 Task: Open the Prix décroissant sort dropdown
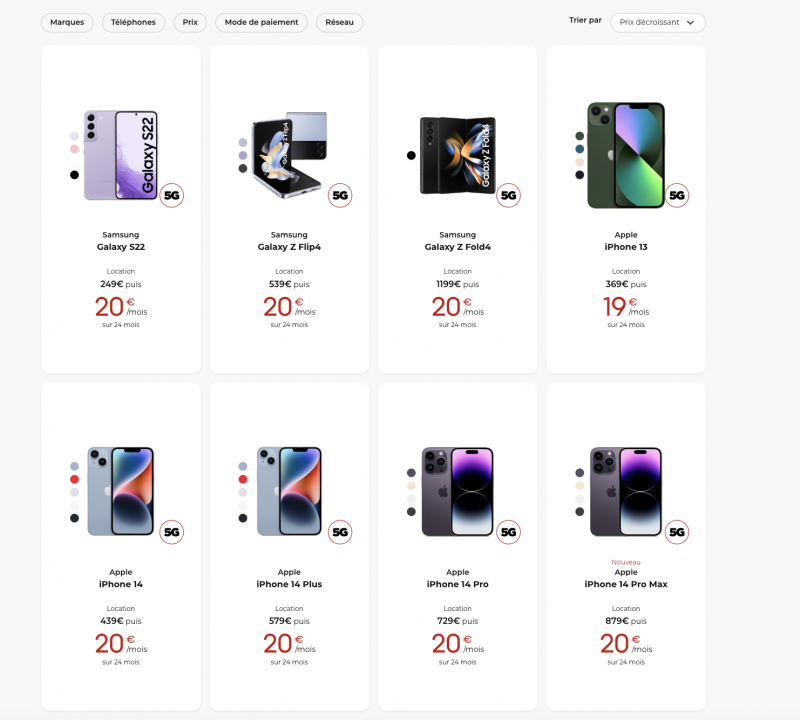[x=657, y=23]
